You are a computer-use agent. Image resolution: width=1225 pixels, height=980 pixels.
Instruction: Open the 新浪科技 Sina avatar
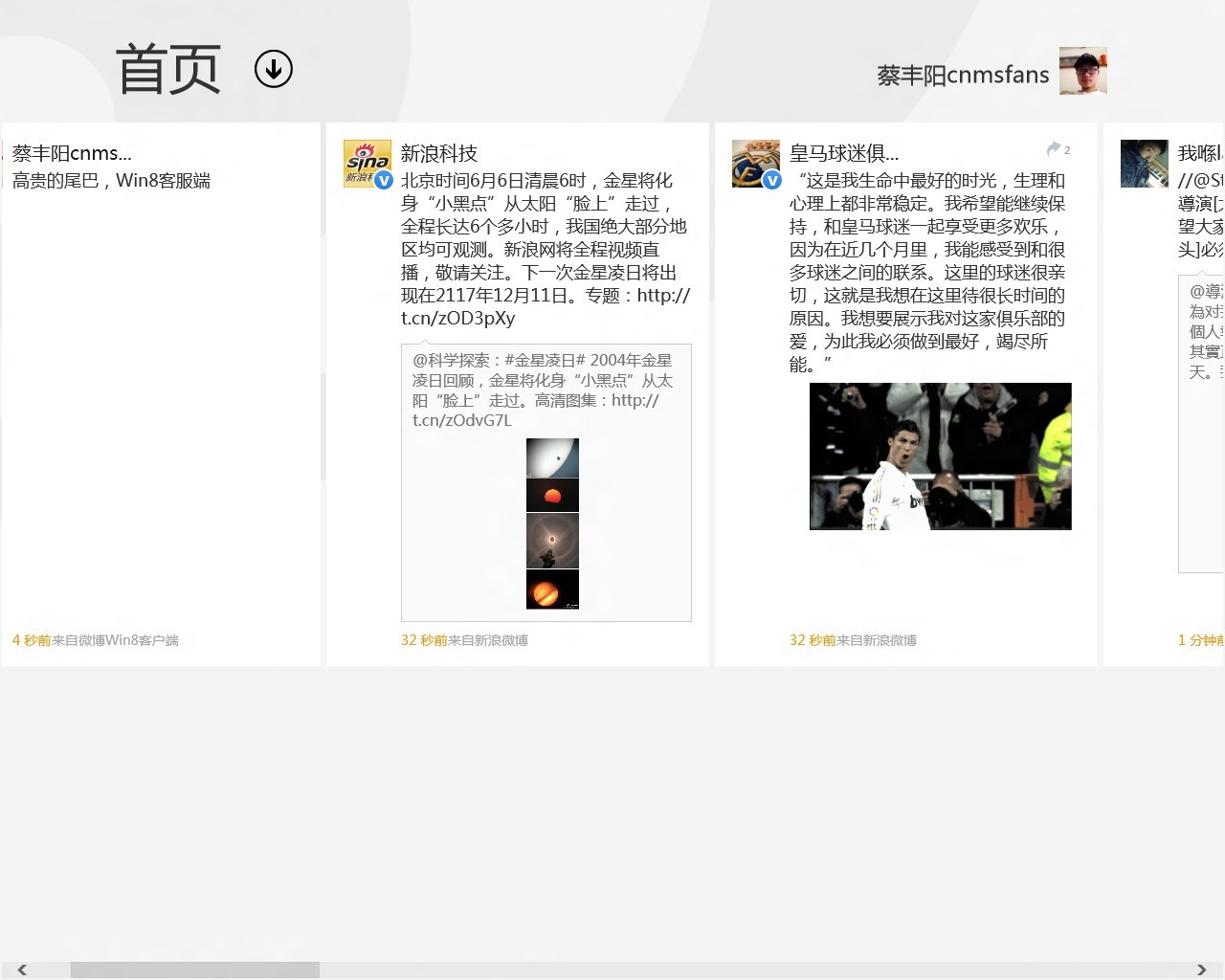point(367,164)
